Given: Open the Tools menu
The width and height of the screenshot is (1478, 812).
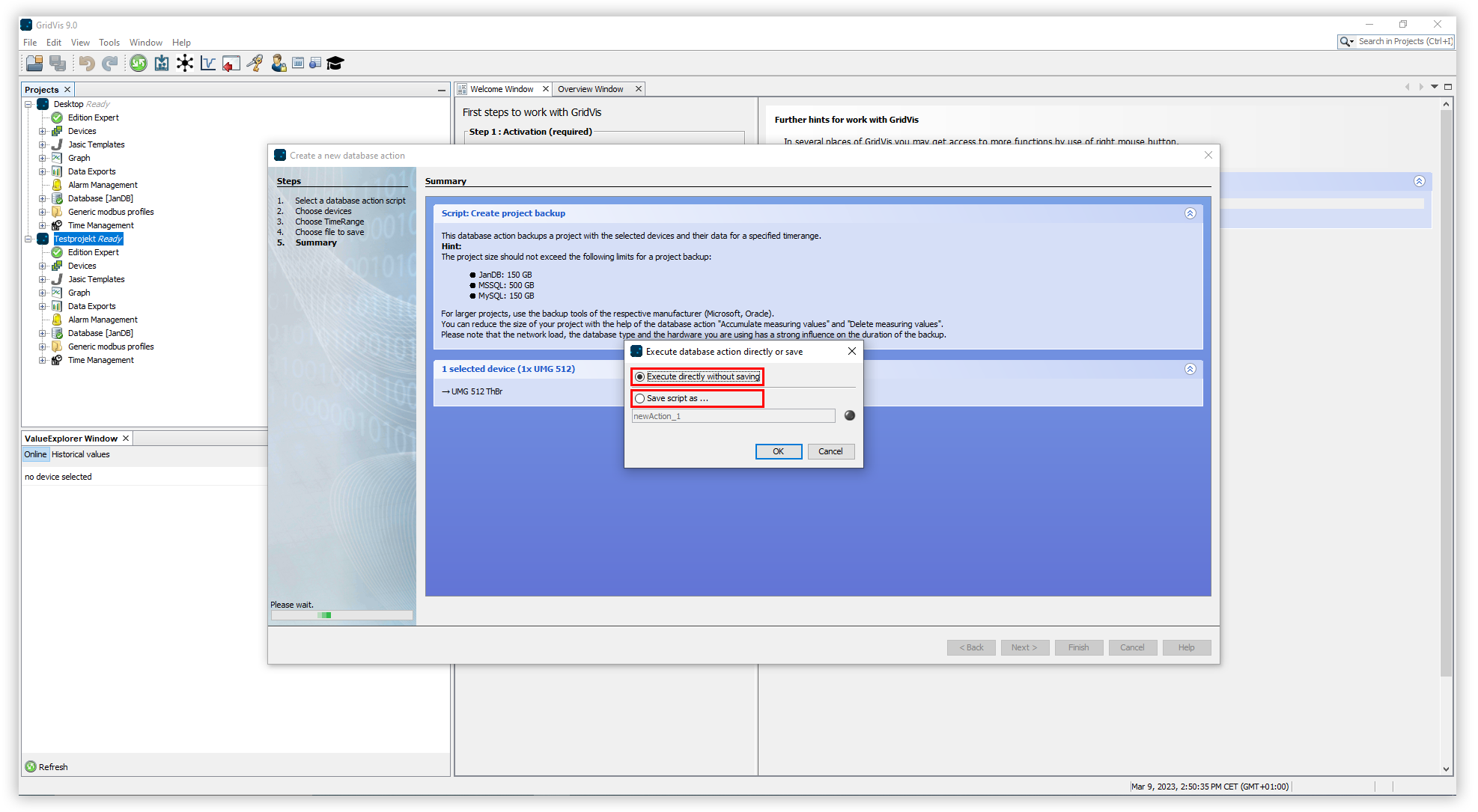Looking at the screenshot, I should tap(109, 42).
